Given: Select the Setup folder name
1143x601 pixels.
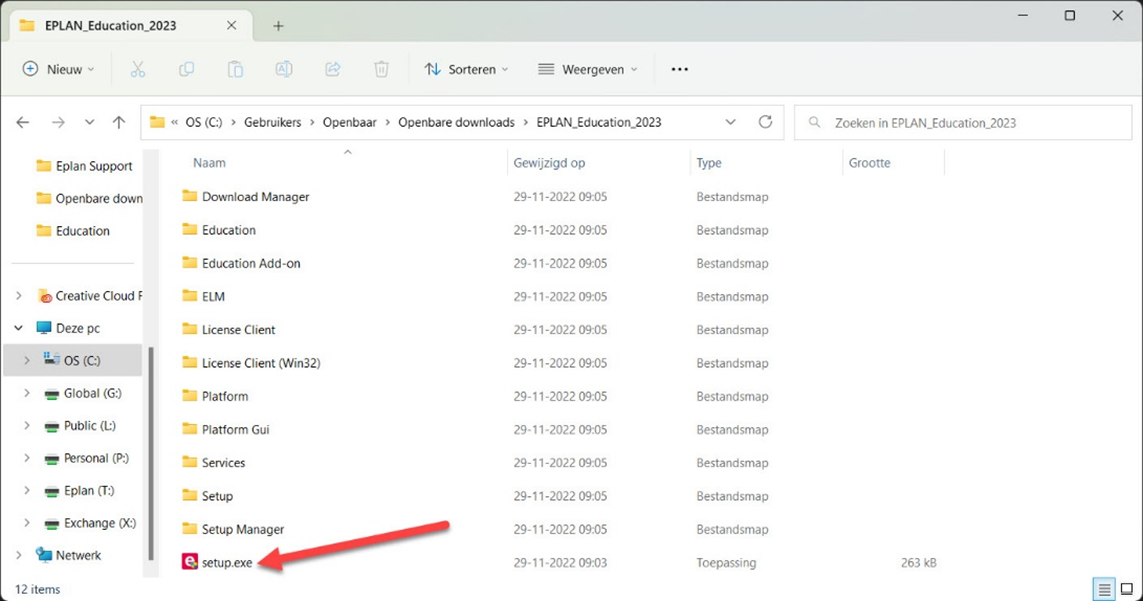Looking at the screenshot, I should pyautogui.click(x=217, y=496).
